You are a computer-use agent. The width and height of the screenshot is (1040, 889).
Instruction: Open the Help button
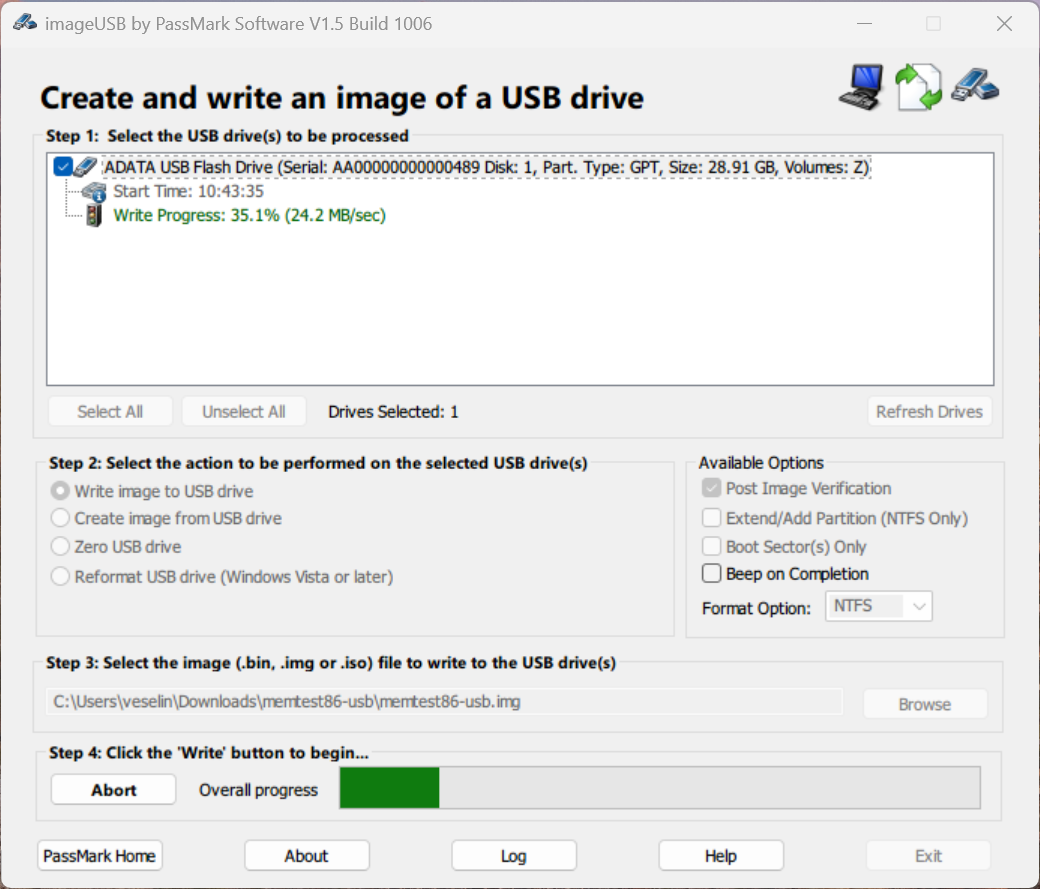click(x=720, y=856)
